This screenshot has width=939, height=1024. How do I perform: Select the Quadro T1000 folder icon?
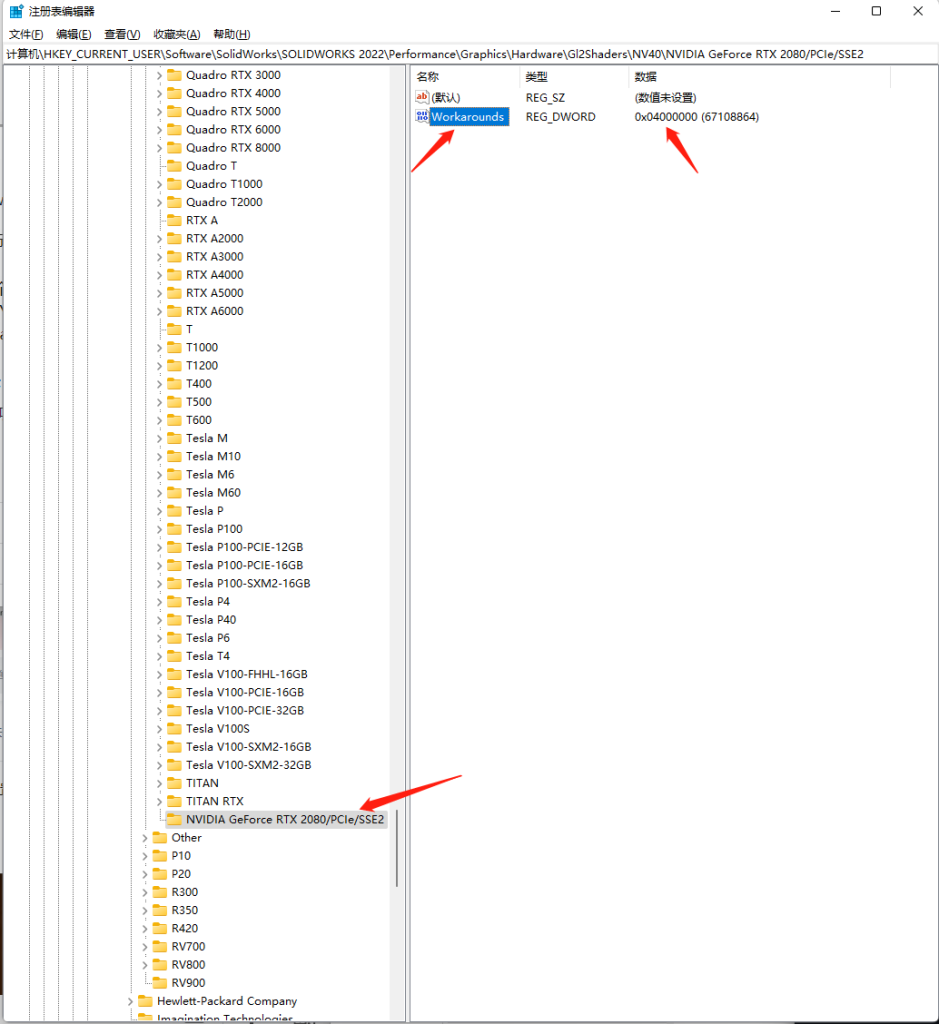174,184
